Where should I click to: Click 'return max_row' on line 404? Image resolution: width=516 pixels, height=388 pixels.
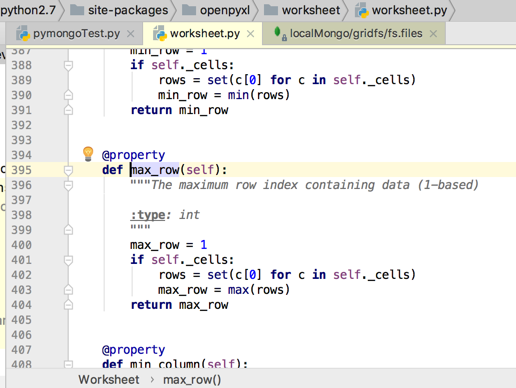(x=179, y=305)
